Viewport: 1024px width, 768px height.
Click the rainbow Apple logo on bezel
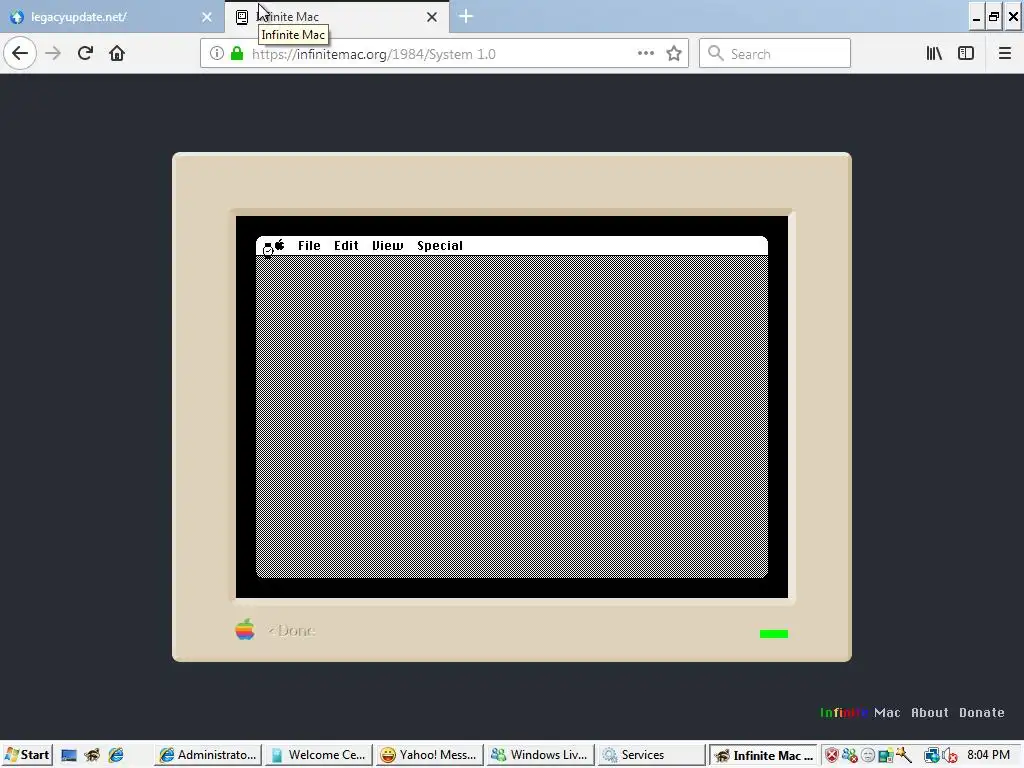[245, 630]
